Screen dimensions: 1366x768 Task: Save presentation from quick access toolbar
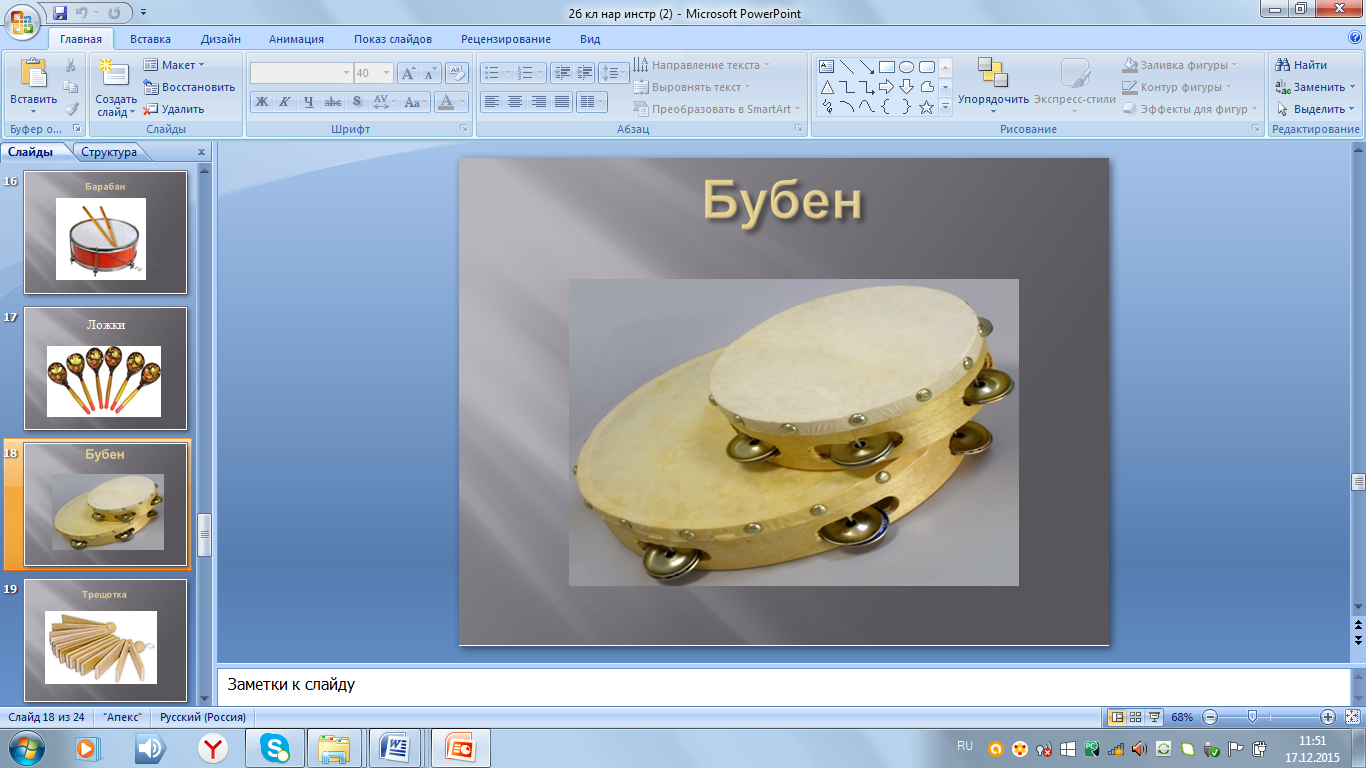[60, 14]
